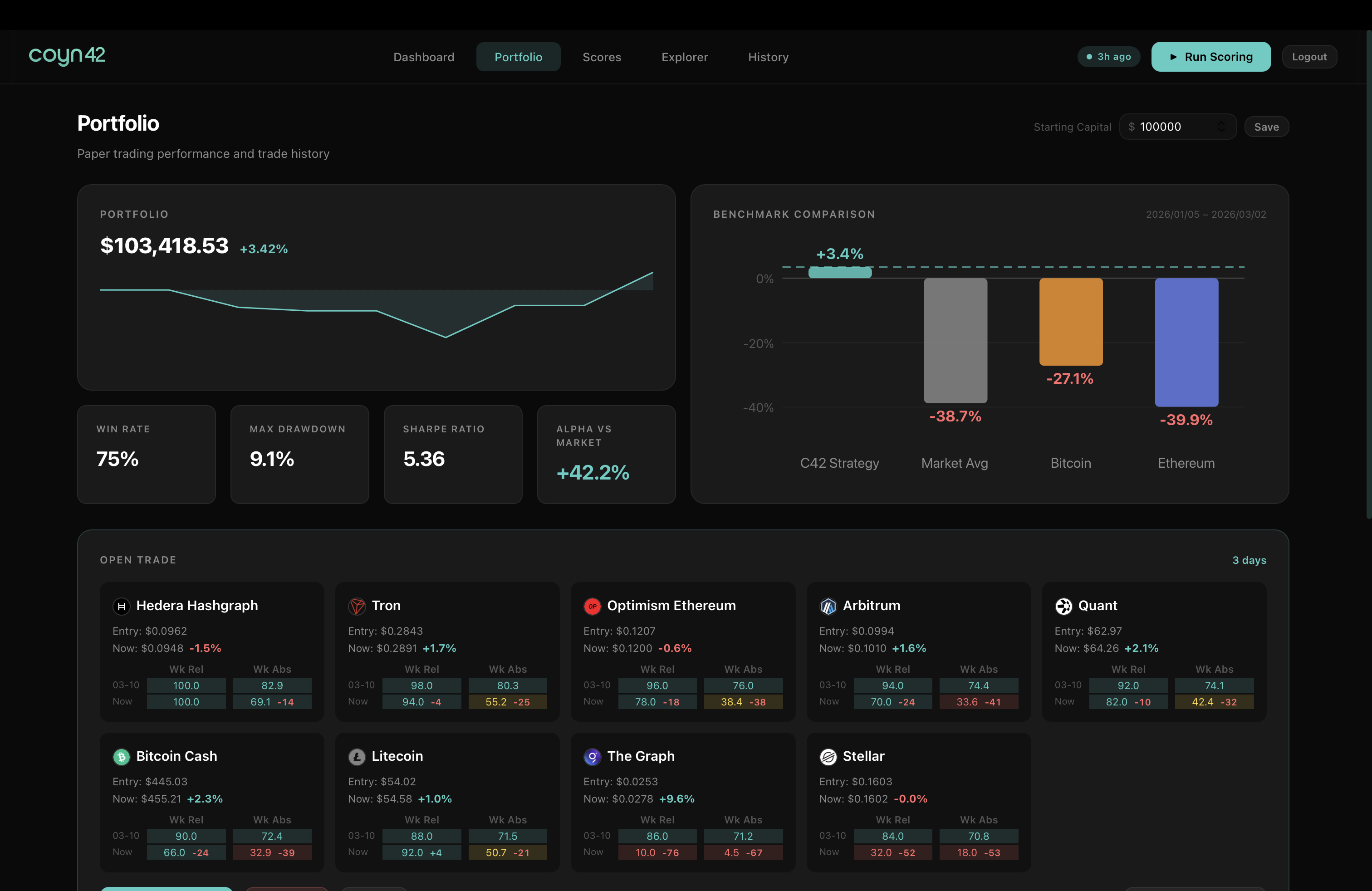Click the Bitcoin Cash coin icon
This screenshot has height=891, width=1372.
click(x=122, y=757)
